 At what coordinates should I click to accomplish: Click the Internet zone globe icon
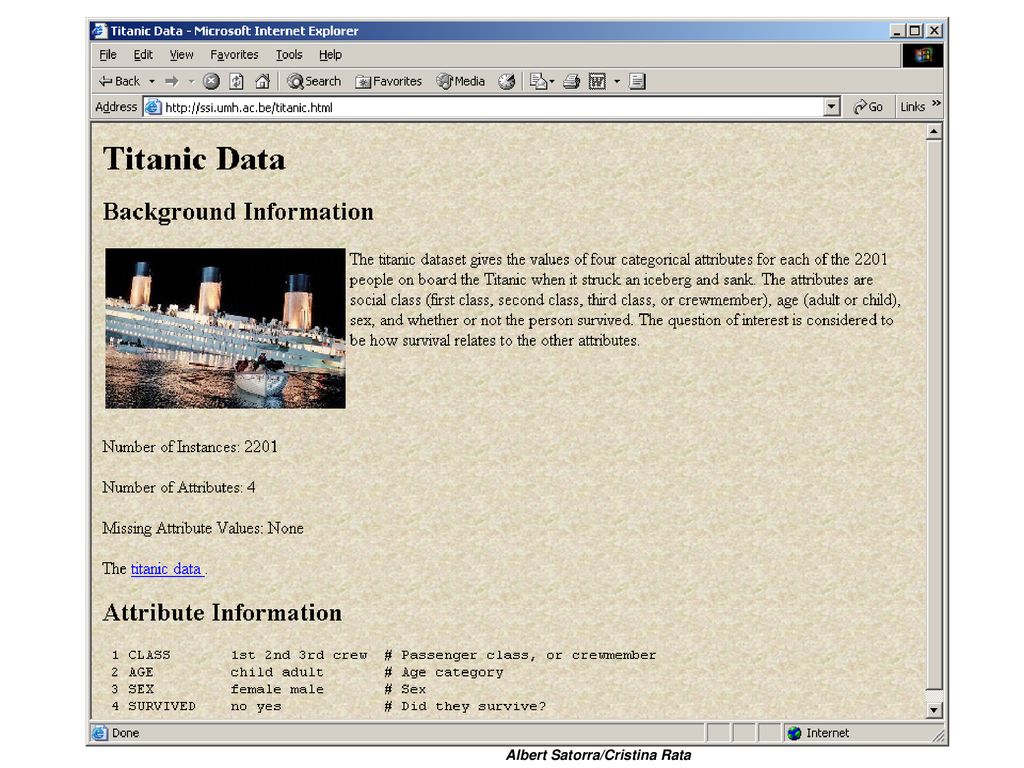(x=795, y=733)
